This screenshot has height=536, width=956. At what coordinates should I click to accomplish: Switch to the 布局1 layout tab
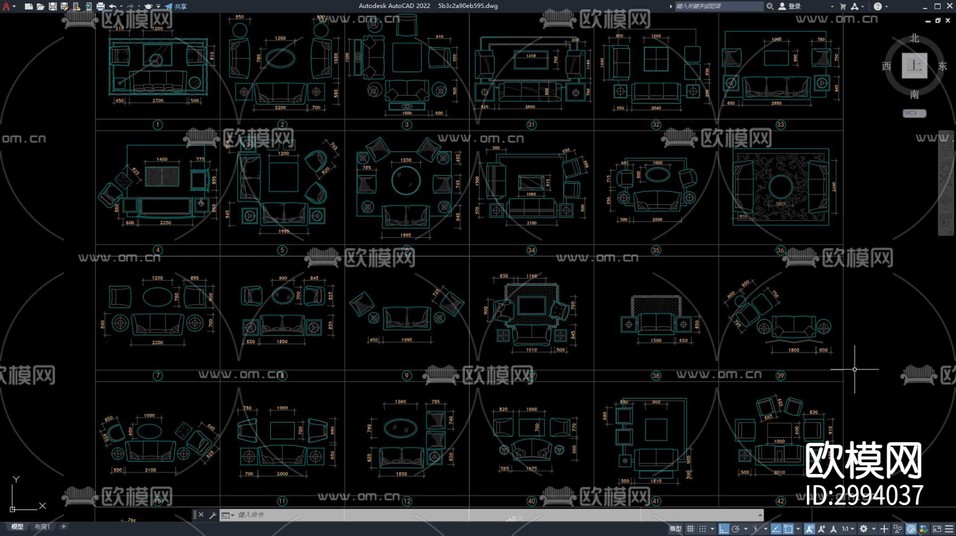(x=42, y=526)
